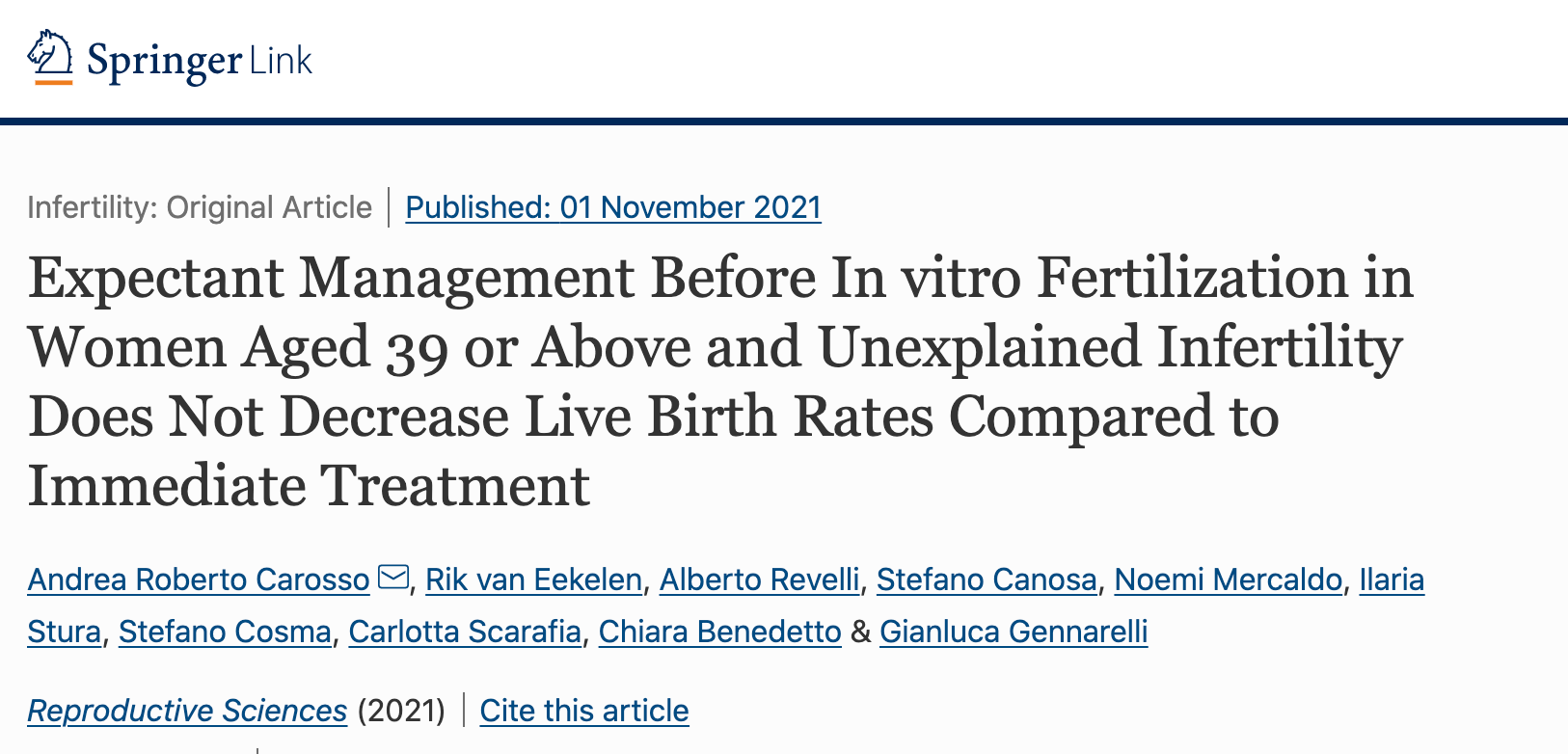
Task: Open the Reproductive Sciences journal link
Action: [x=187, y=711]
